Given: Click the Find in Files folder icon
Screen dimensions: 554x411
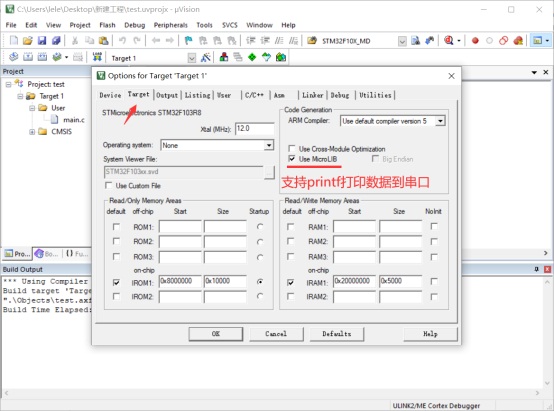Looking at the screenshot, I should 312,41.
